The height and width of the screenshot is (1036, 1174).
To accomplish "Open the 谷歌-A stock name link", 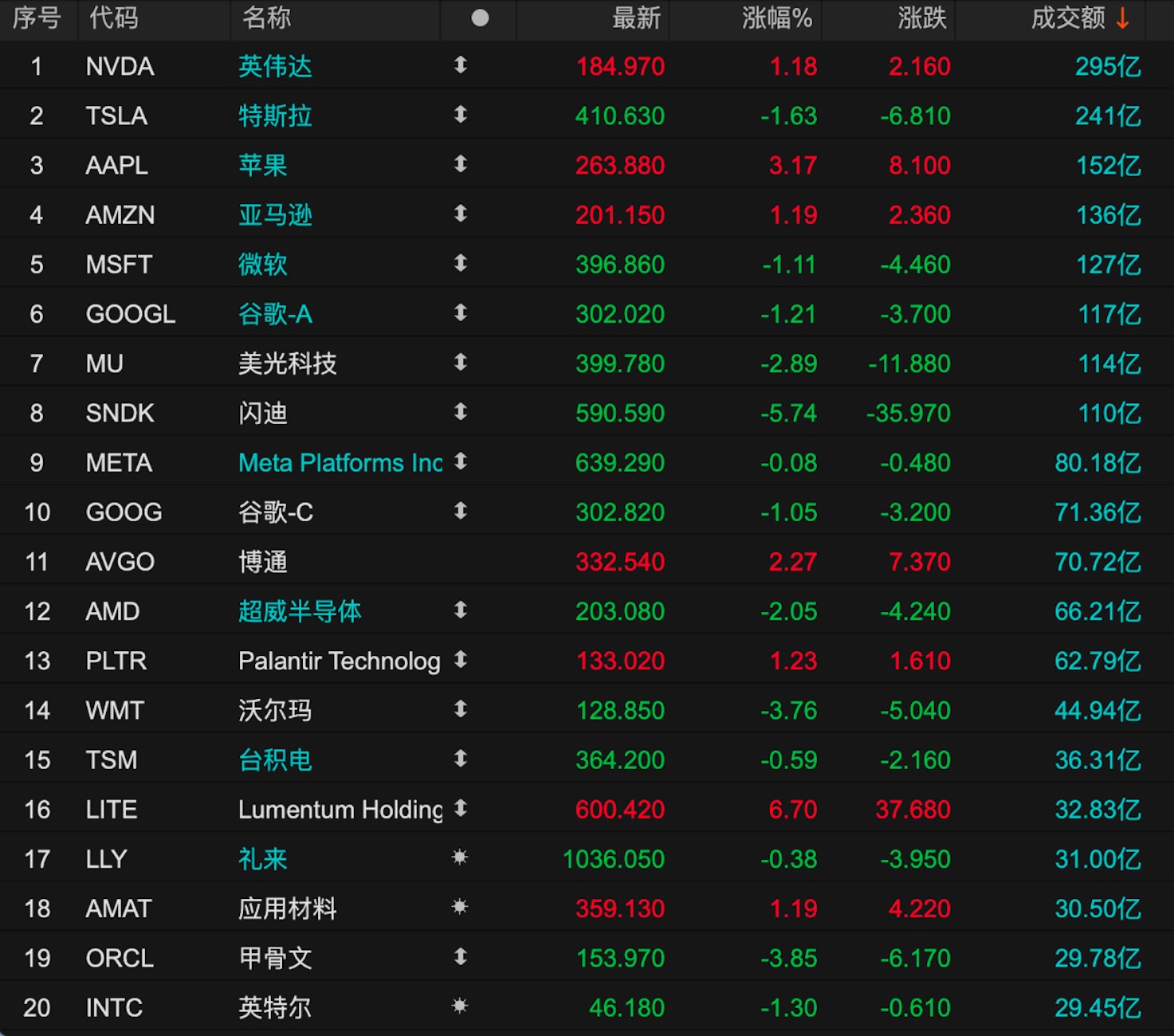I will 276,314.
